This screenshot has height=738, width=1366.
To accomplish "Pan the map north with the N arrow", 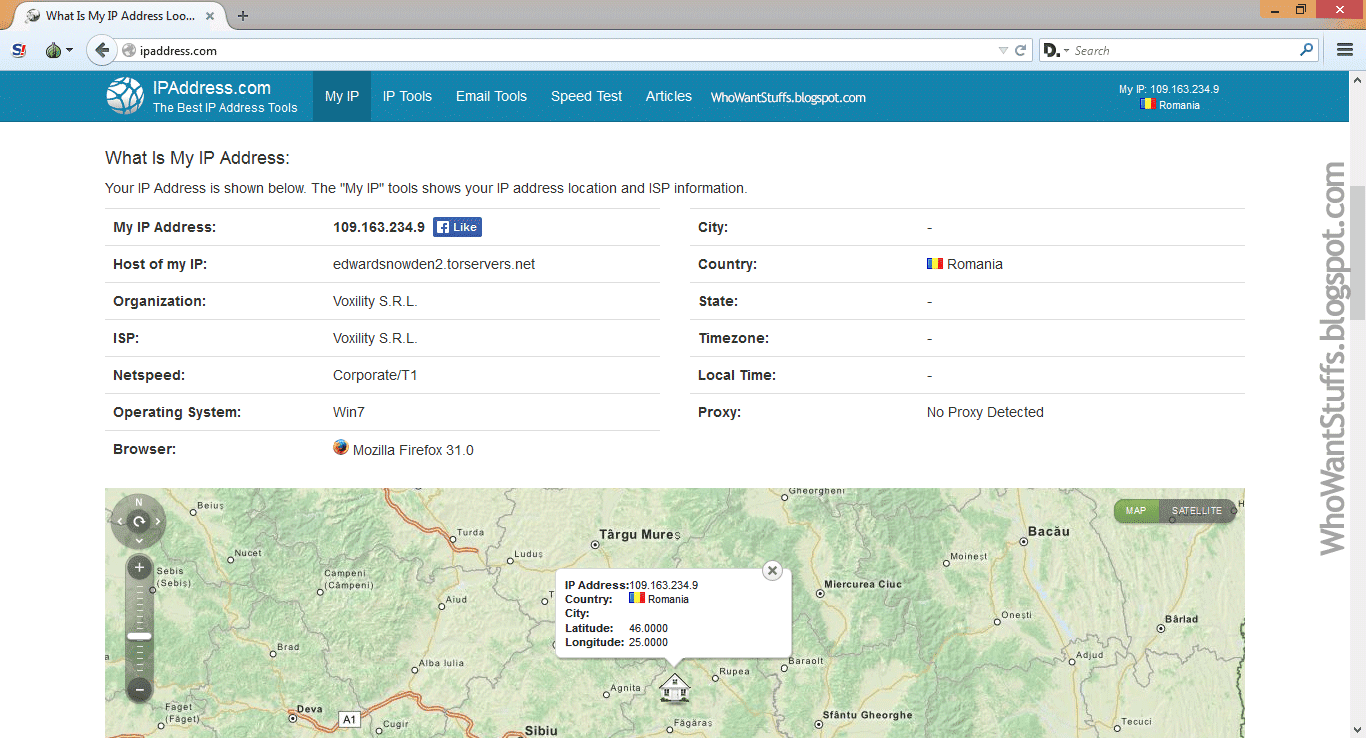I will pyautogui.click(x=139, y=504).
